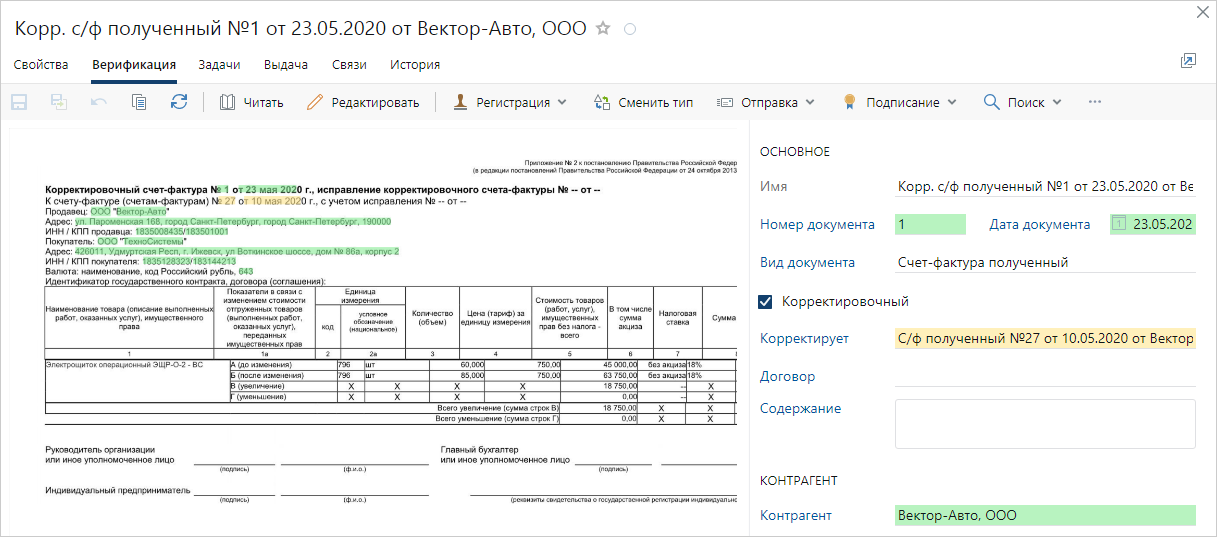Click the refresh arrows icon
1217x537 pixels.
[x=179, y=102]
